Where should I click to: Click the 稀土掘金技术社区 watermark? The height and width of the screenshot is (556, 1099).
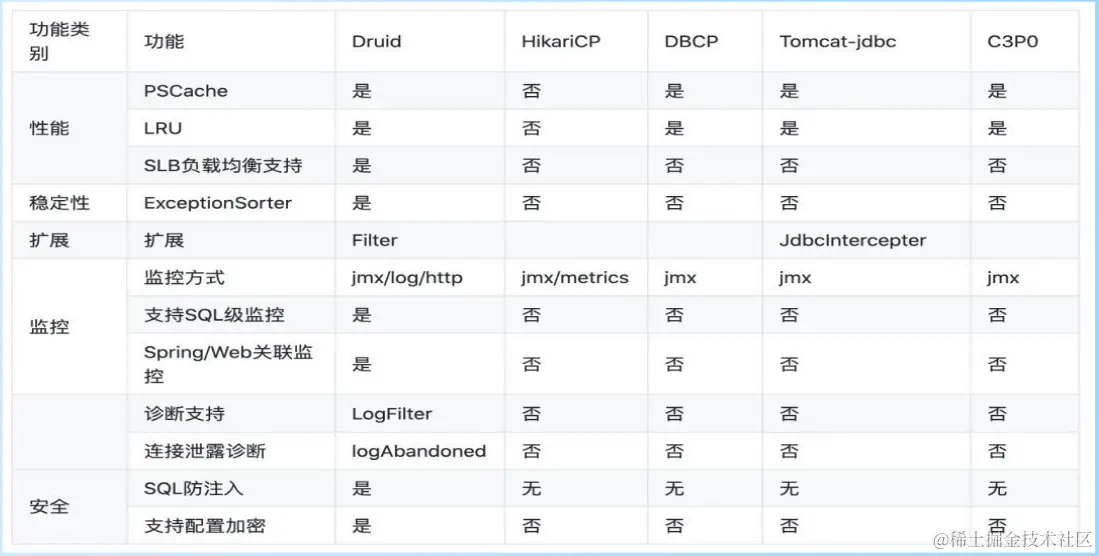(1012, 539)
